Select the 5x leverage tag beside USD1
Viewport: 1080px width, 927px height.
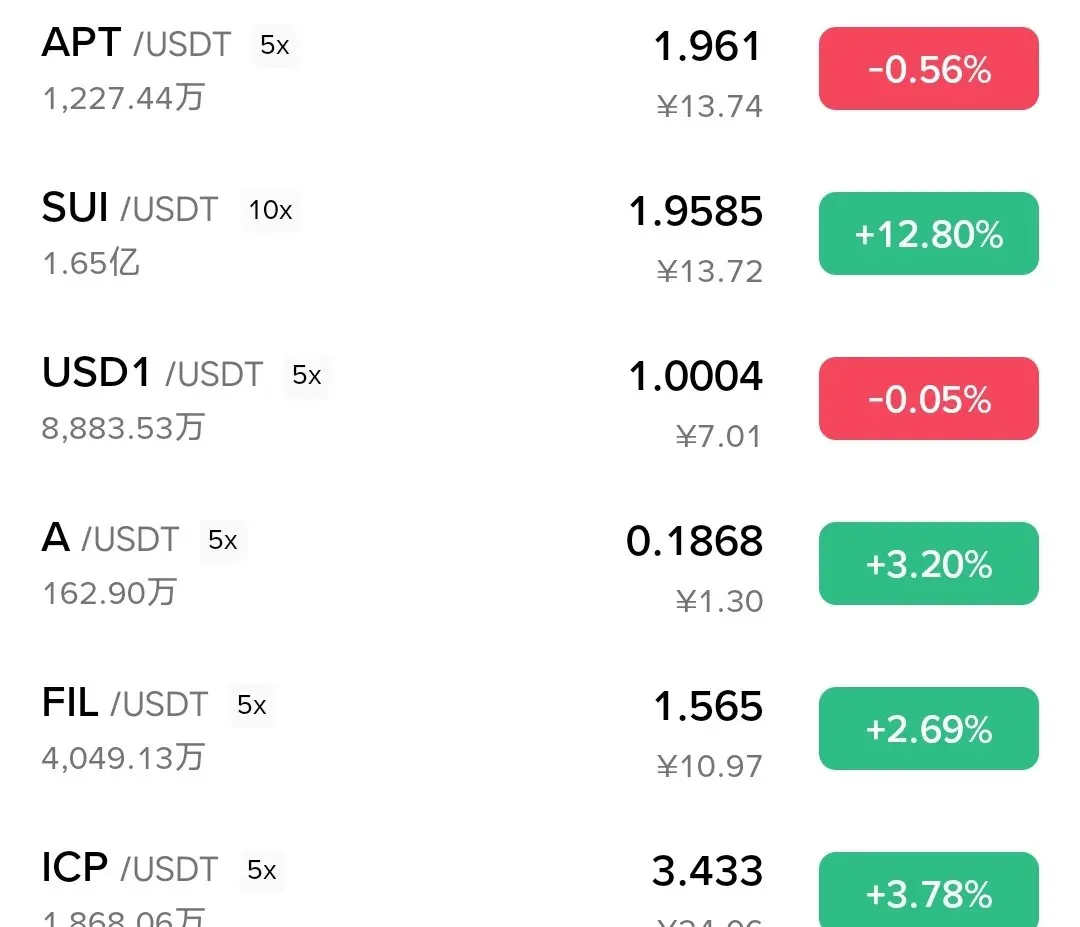307,375
